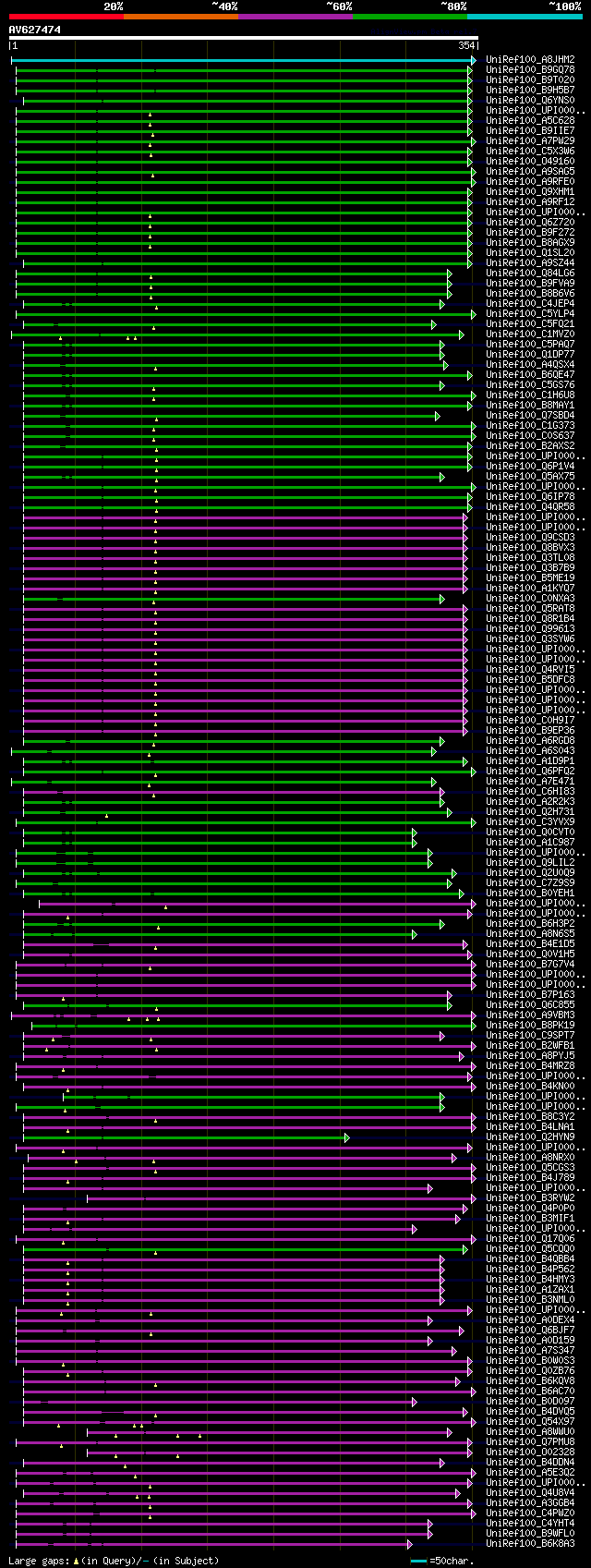
Task: Select hit UniRef100_C4JEP4
Action: click(530, 304)
